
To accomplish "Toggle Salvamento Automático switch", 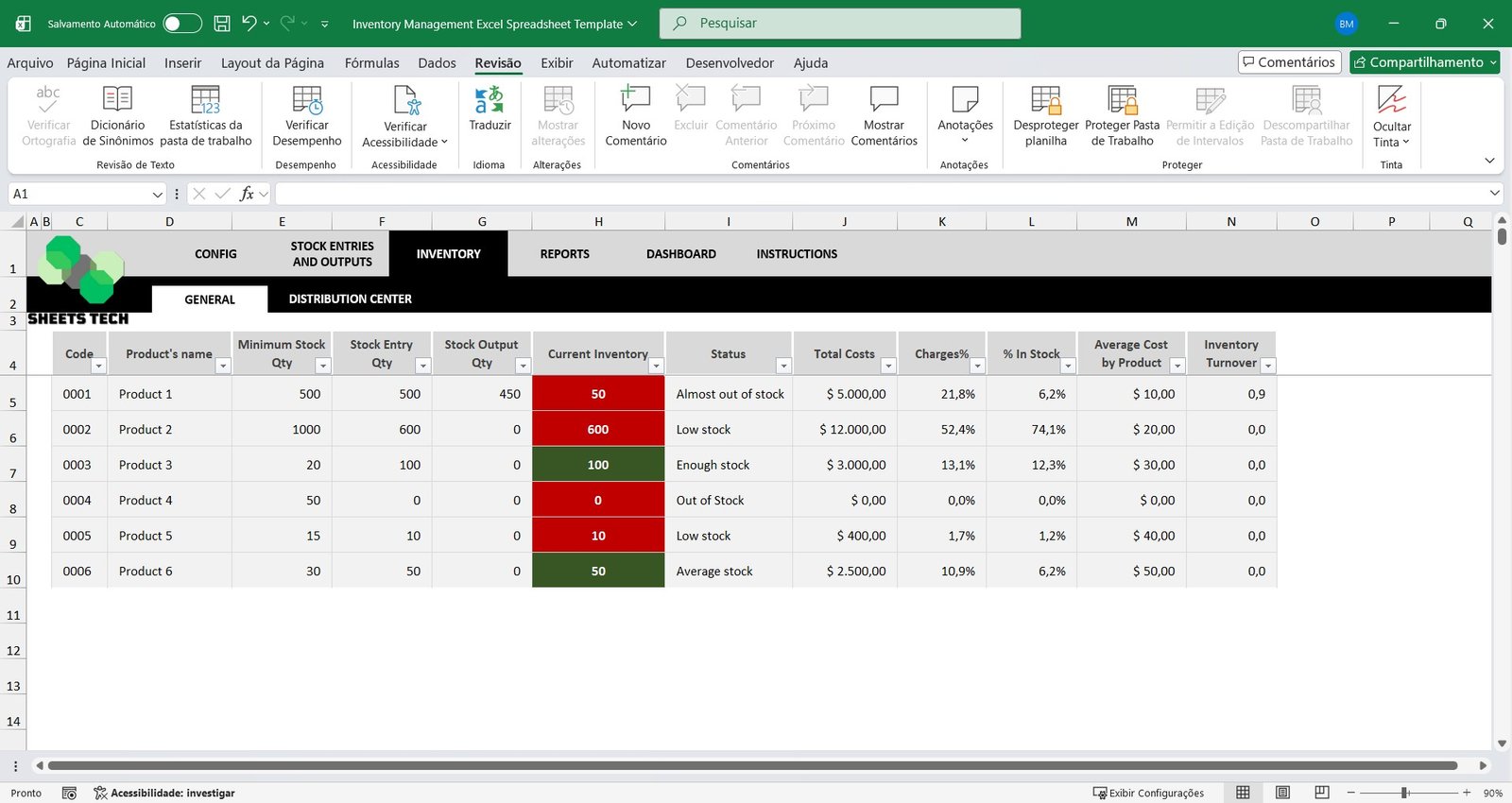I will coord(181,24).
